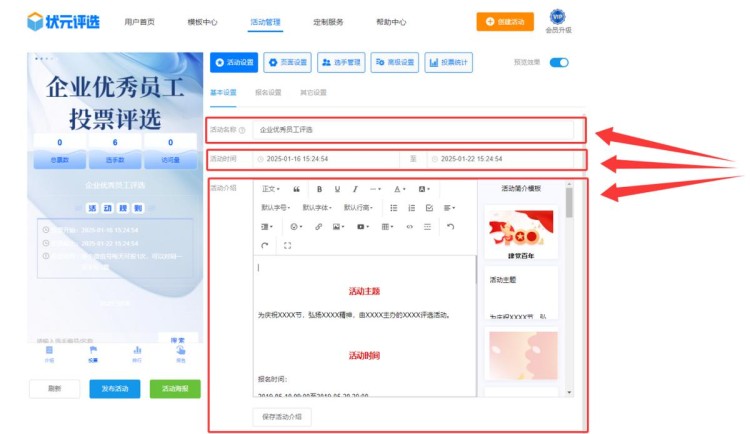750x434 pixels.
Task: Toggle fullscreen editor mode icon
Action: (288, 245)
